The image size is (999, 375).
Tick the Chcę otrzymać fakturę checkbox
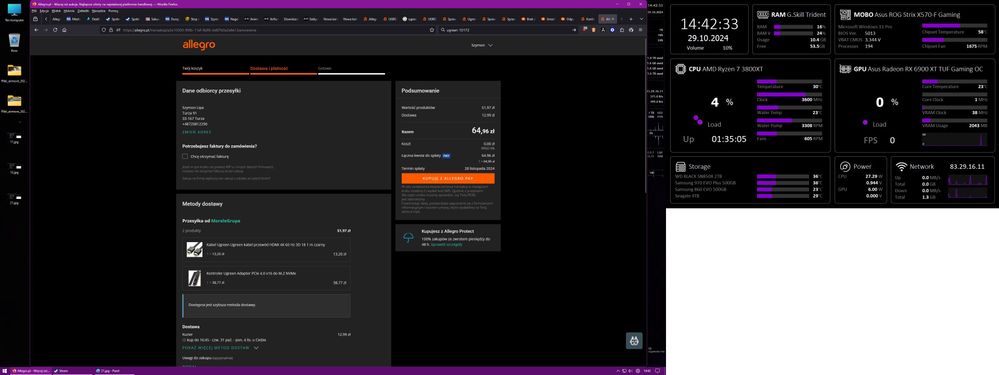coord(185,156)
